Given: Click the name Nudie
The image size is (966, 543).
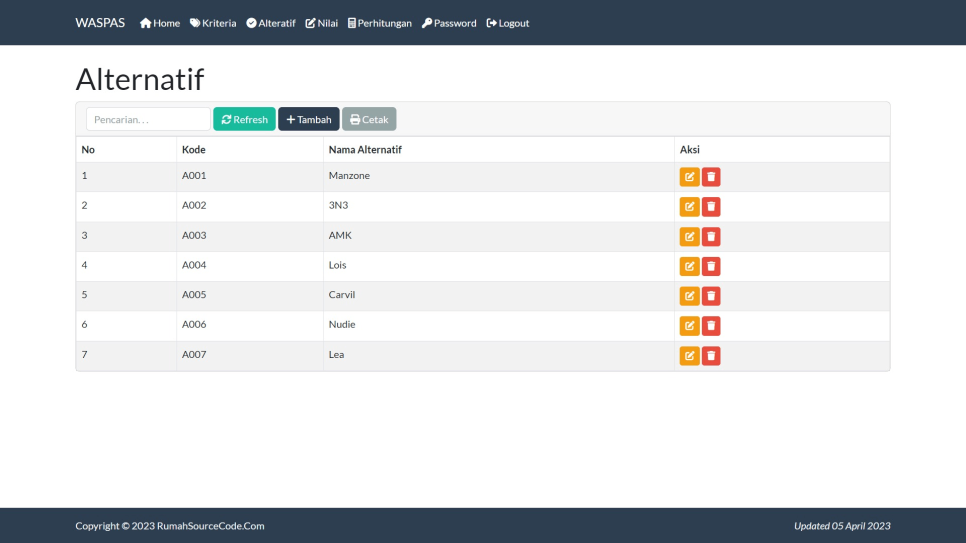Looking at the screenshot, I should click(x=342, y=324).
